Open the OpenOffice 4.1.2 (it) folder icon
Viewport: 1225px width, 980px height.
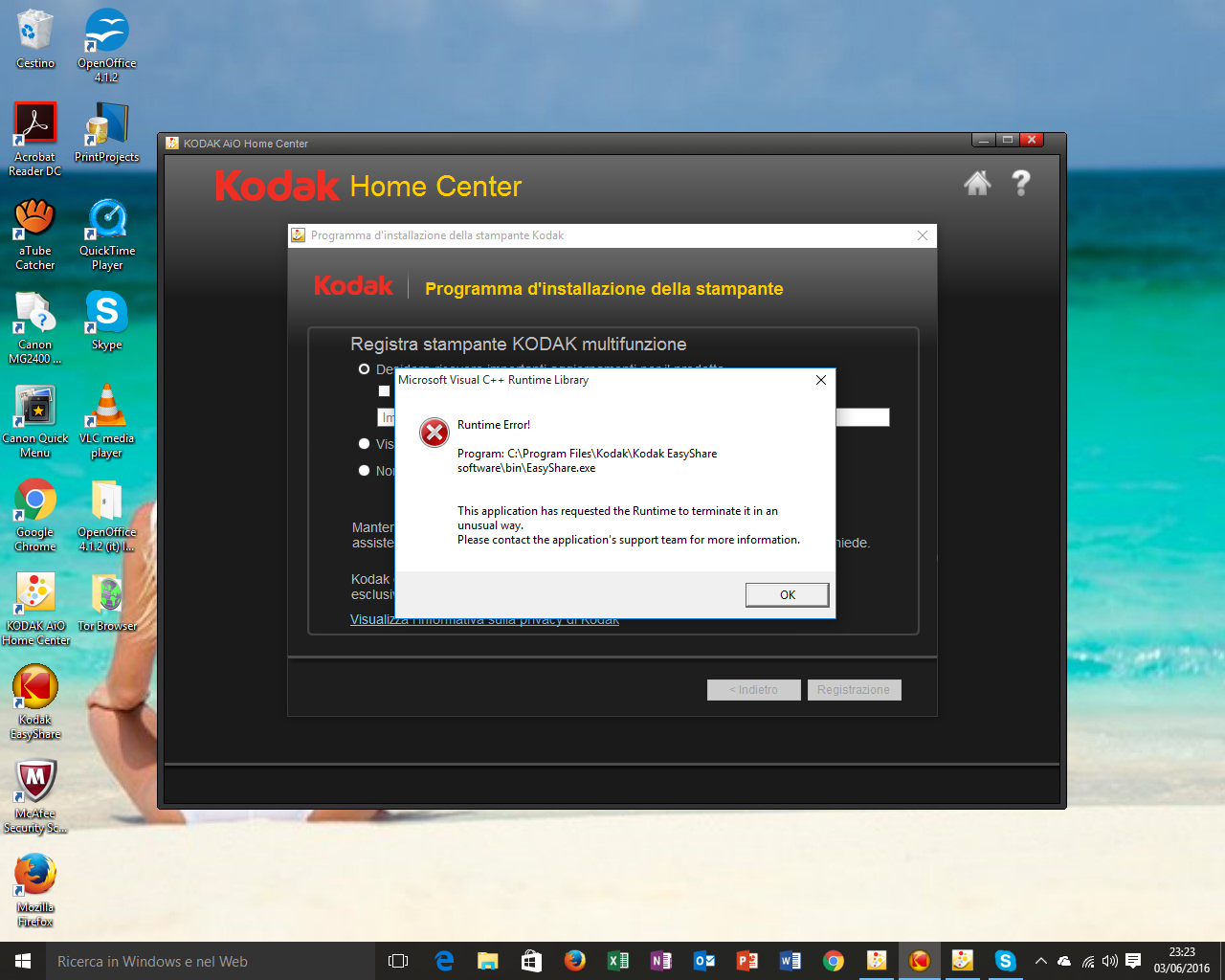[107, 515]
